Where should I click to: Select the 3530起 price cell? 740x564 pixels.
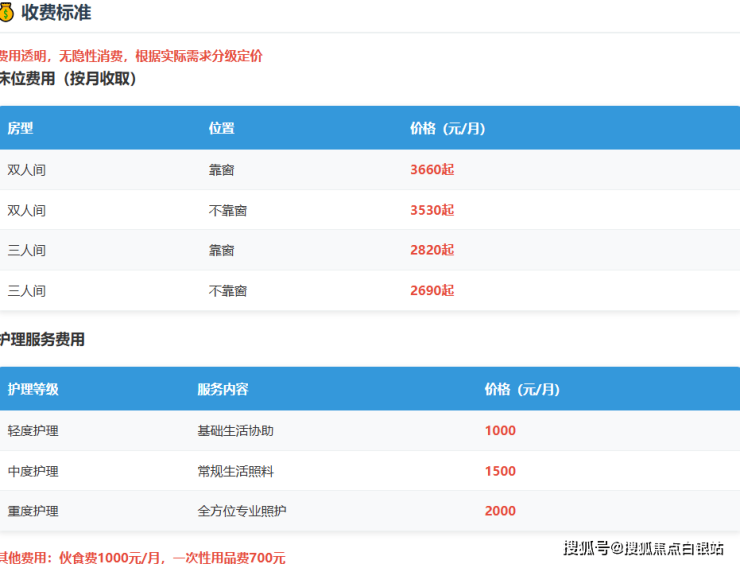[432, 210]
